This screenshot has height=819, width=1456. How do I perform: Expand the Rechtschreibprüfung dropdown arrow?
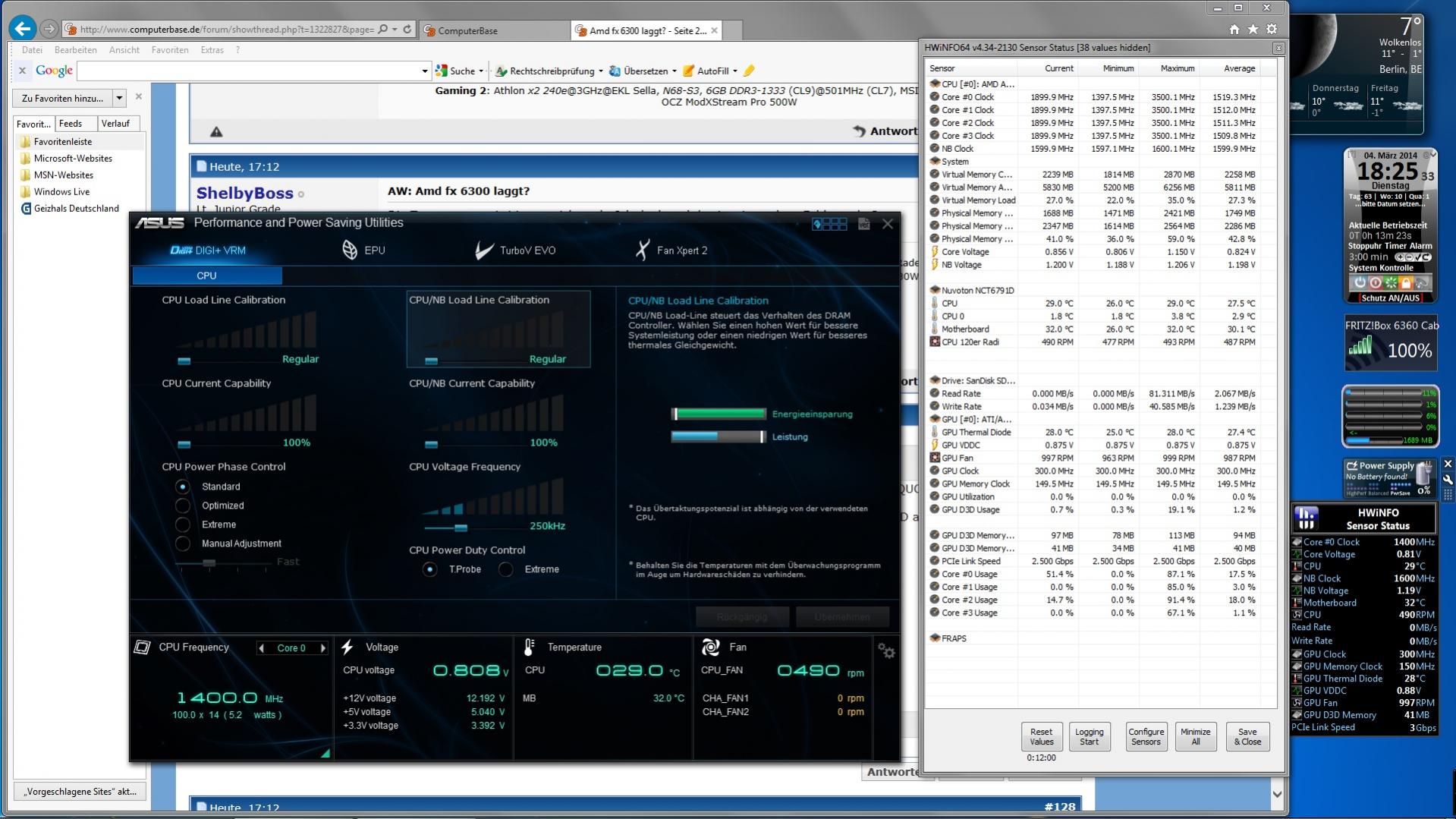601,71
